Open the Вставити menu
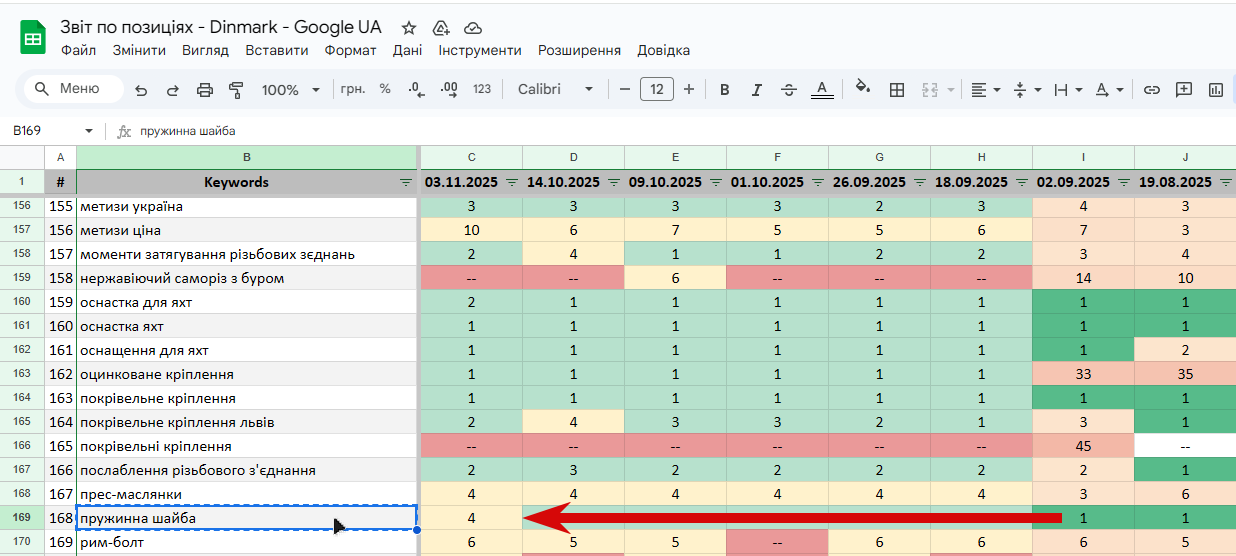The width and height of the screenshot is (1236, 556). coord(276,50)
